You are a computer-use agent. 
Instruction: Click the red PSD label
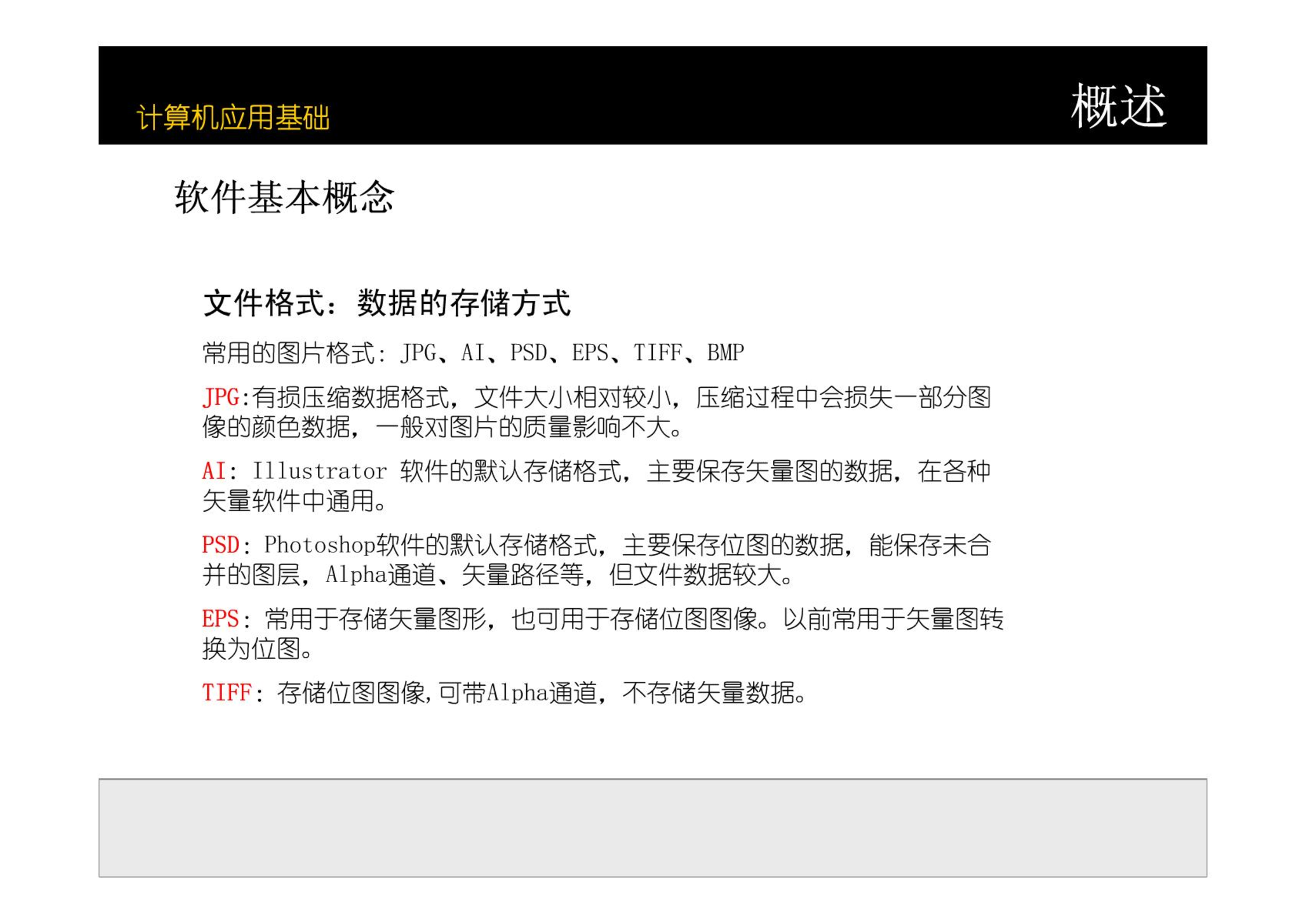point(221,545)
